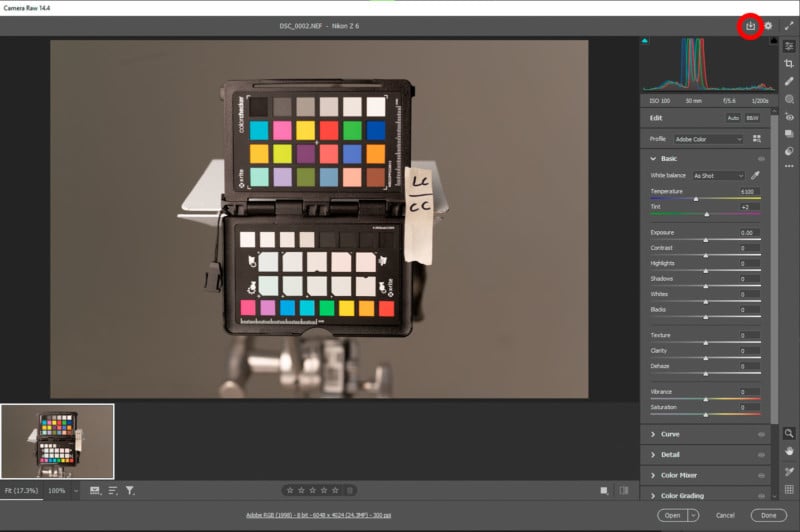The height and width of the screenshot is (532, 800).
Task: Select the Crop tool in right toolbar
Action: point(789,63)
